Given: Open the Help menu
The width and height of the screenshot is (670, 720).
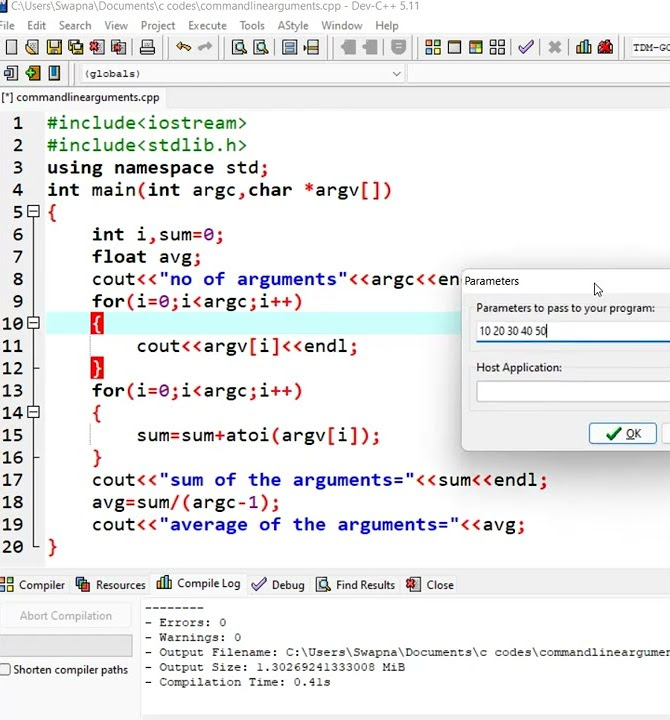Looking at the screenshot, I should [x=386, y=25].
